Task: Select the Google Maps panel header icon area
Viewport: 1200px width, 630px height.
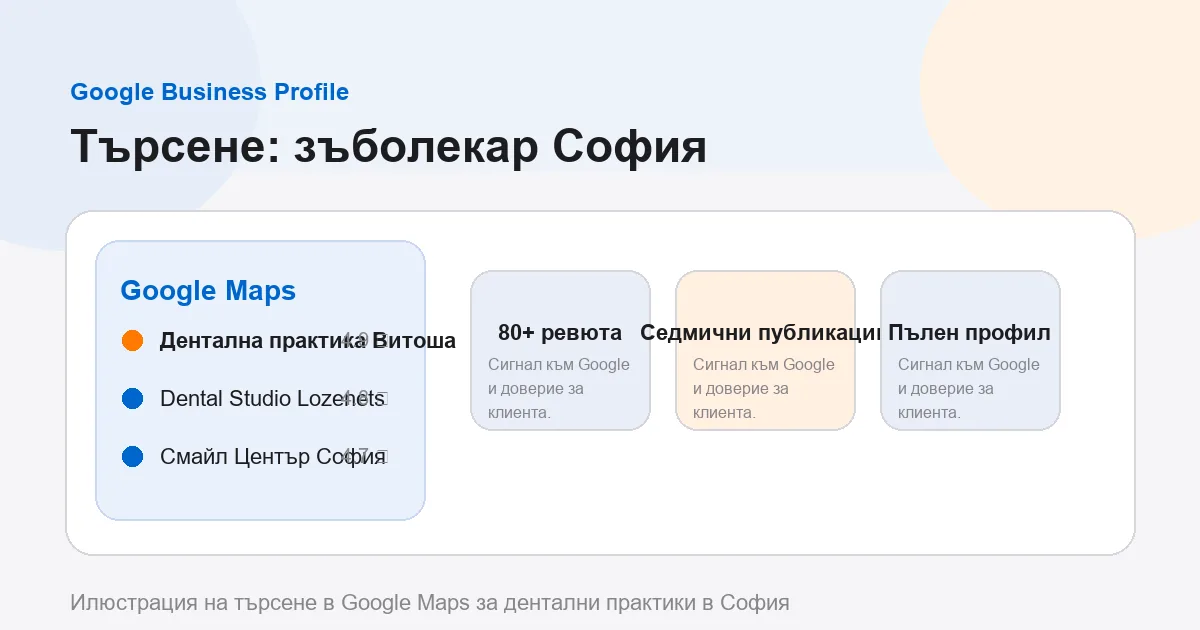Action: pos(207,291)
